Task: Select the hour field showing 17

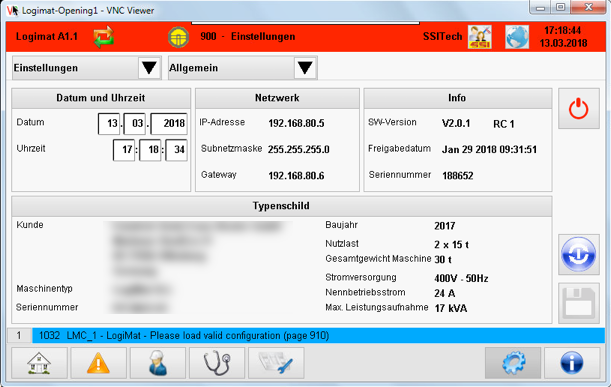Action: pyautogui.click(x=124, y=150)
